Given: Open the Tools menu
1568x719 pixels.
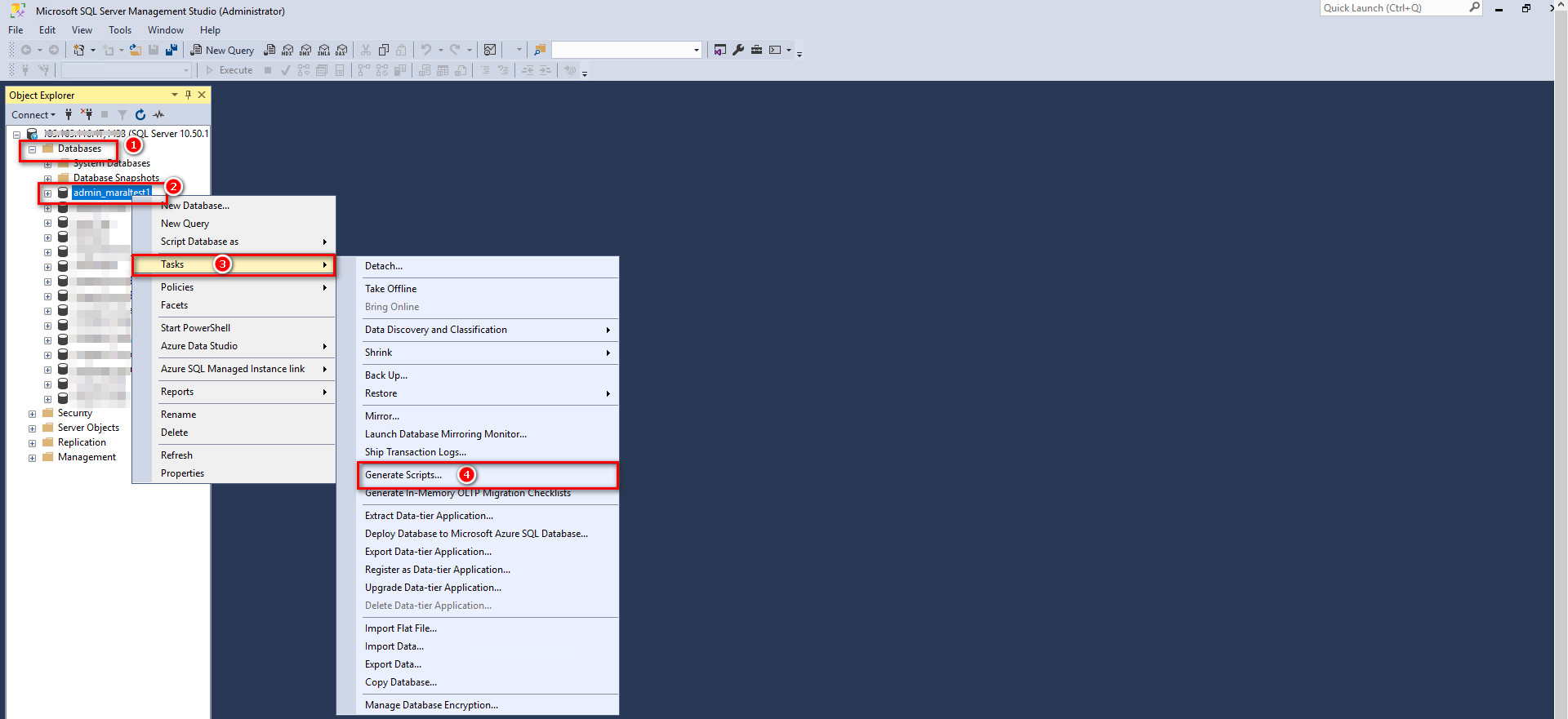Looking at the screenshot, I should coord(120,30).
